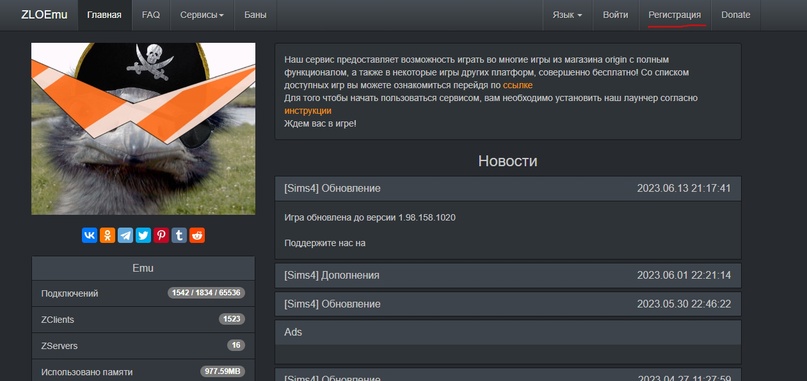
Task: Share through the Telegram icon
Action: coord(125,235)
